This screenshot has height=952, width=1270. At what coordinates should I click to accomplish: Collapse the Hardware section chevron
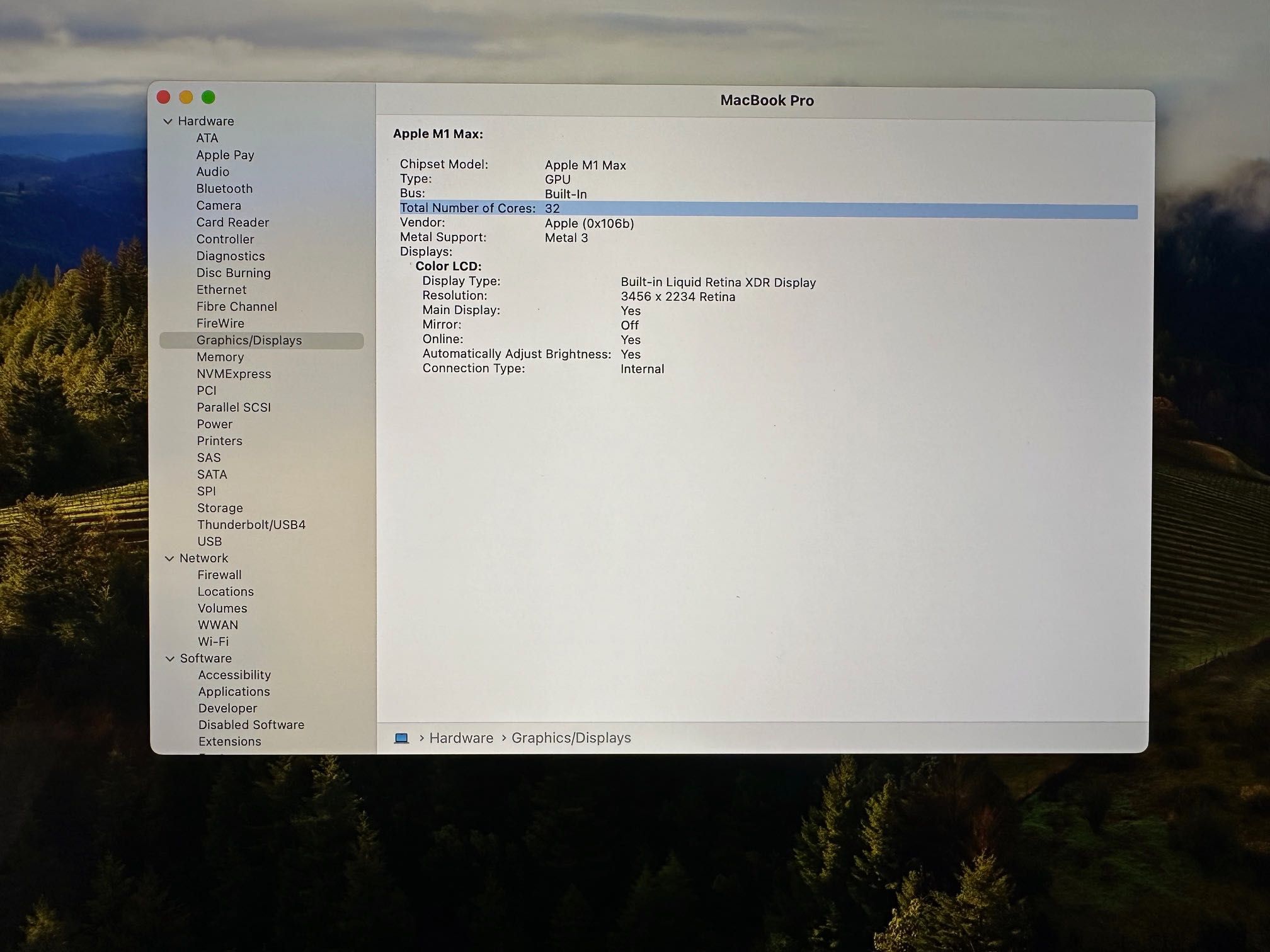(x=168, y=122)
